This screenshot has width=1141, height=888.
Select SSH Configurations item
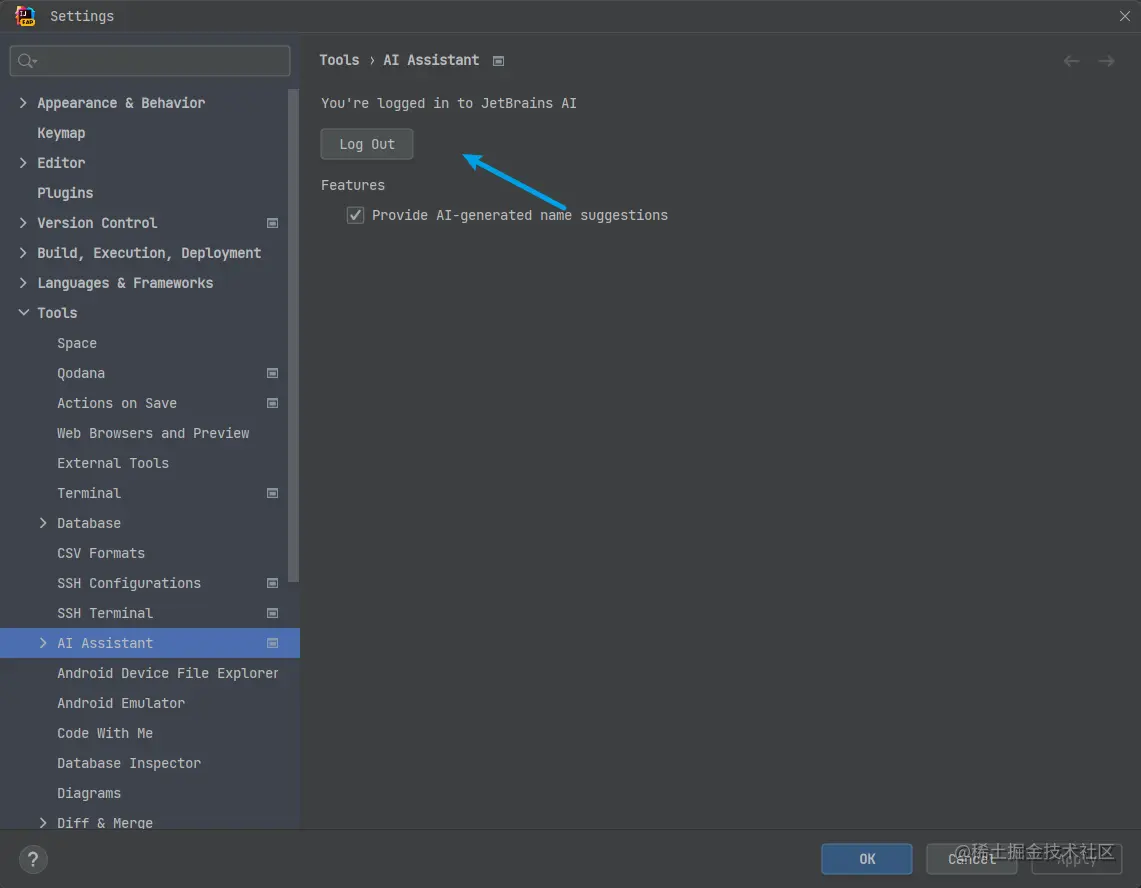coord(129,583)
